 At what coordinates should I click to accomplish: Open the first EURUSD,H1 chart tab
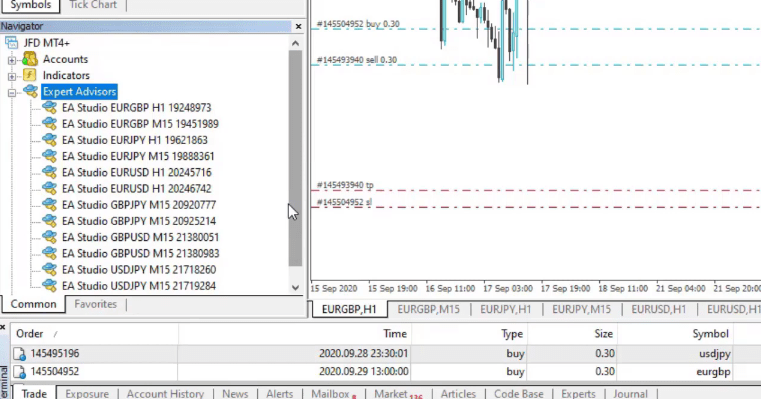click(x=659, y=309)
